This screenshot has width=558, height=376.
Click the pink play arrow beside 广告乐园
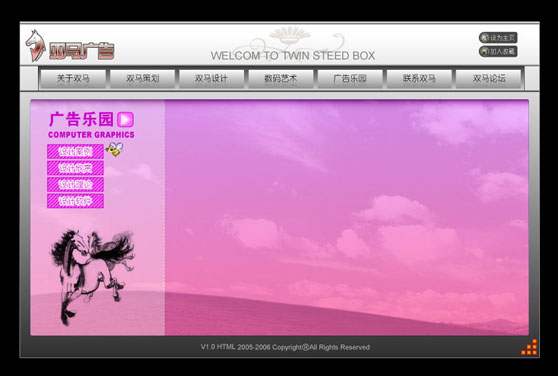[126, 120]
